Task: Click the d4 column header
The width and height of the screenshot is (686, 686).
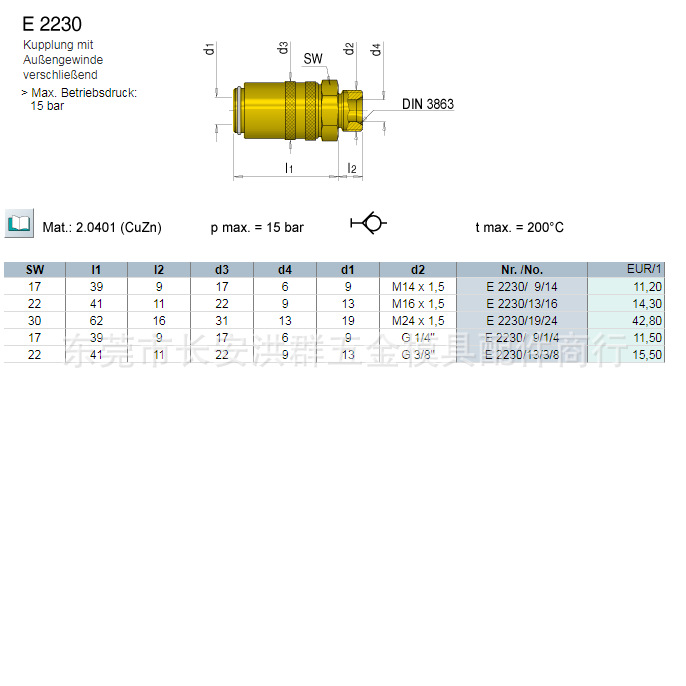Action: [x=285, y=270]
